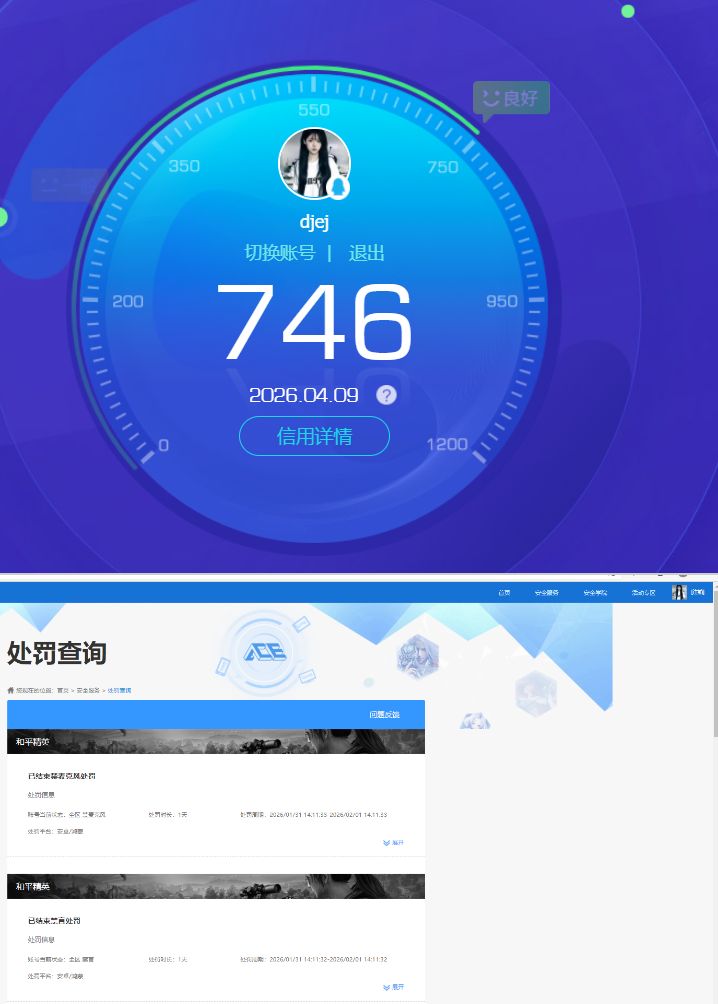Open 活动专区 in the top navigation bar
The height and width of the screenshot is (1004, 718).
tap(644, 593)
